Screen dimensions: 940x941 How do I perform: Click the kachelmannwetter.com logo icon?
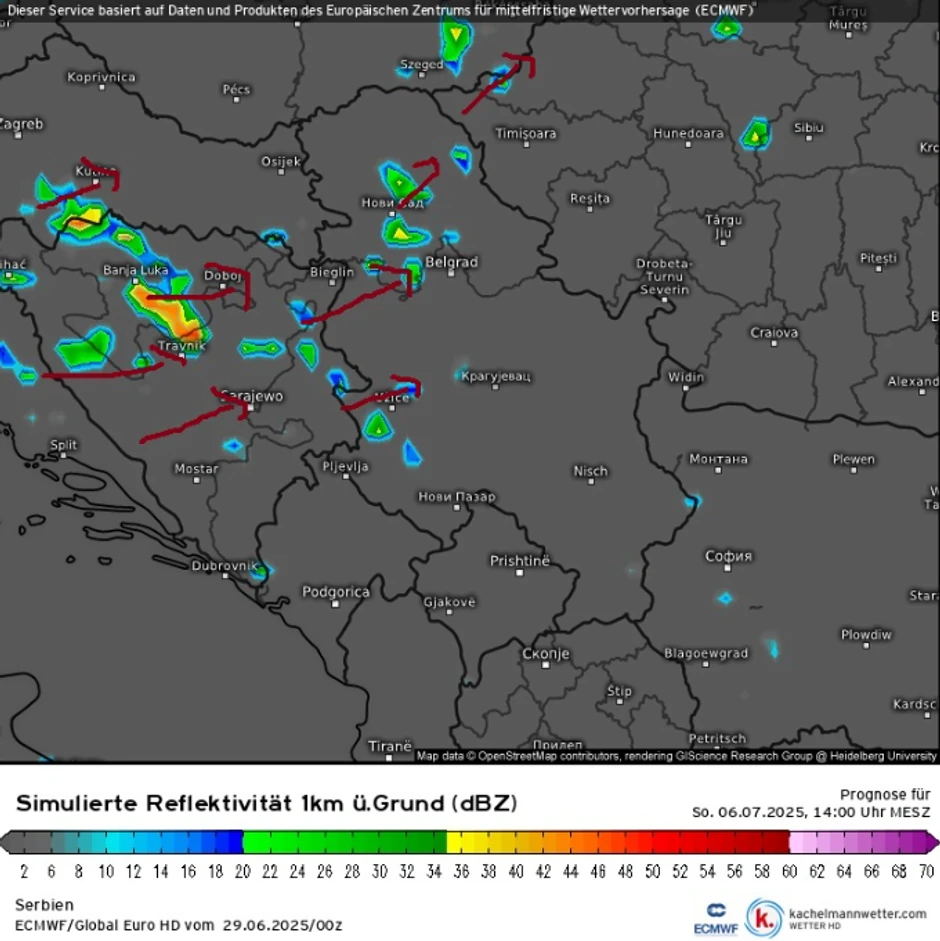click(764, 918)
